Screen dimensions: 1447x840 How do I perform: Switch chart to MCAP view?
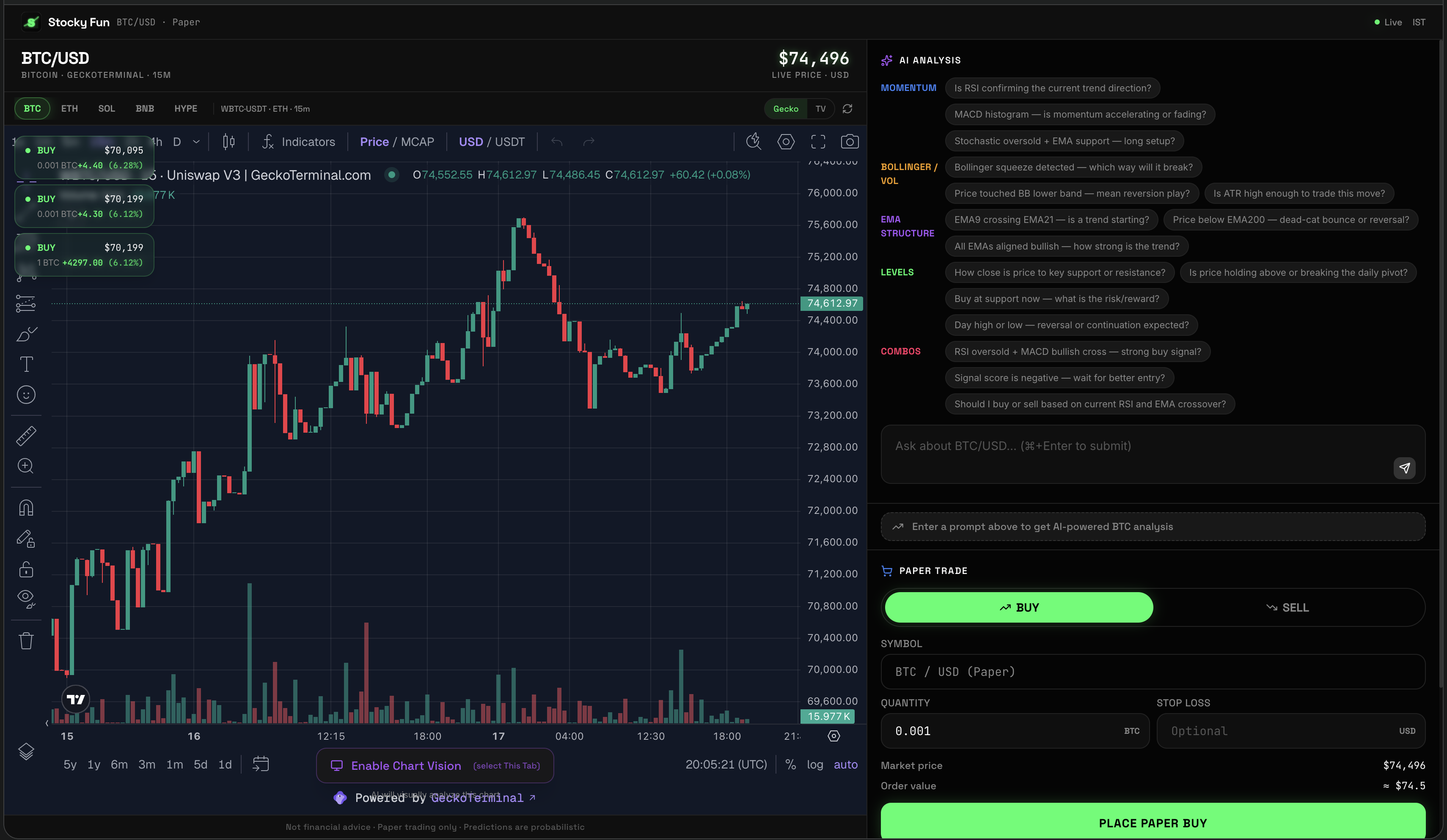click(x=418, y=141)
